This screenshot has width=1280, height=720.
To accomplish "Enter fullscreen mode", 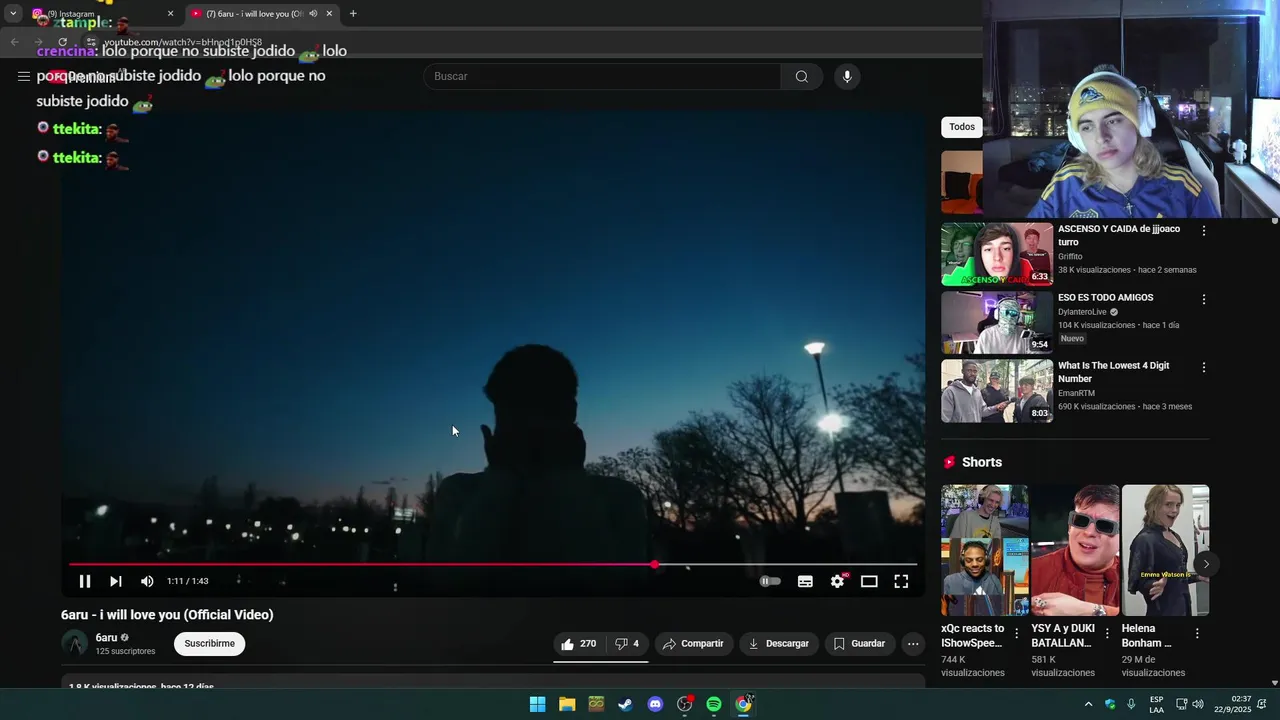I will [901, 581].
